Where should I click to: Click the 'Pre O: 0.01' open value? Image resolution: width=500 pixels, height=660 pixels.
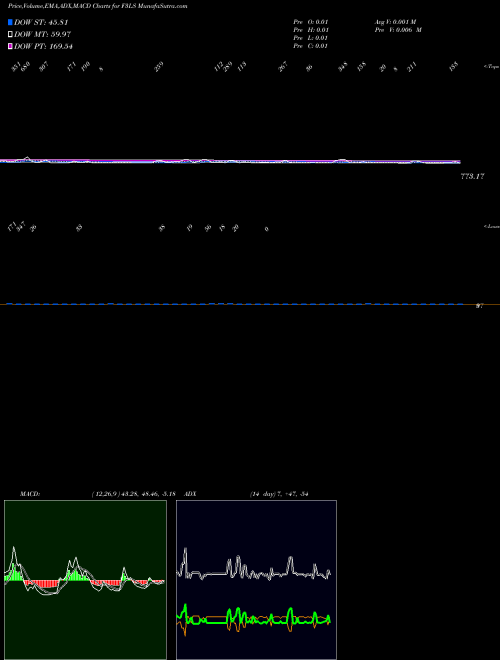311,22
